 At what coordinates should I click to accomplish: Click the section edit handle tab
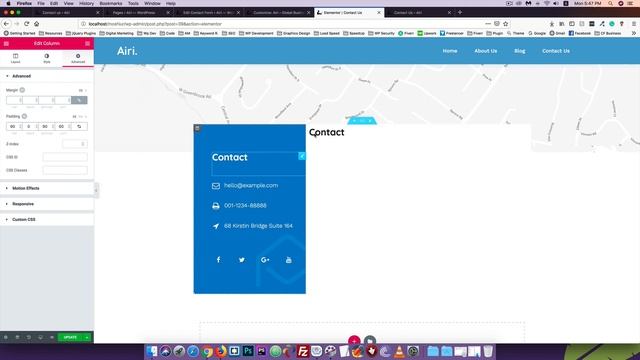click(x=362, y=121)
